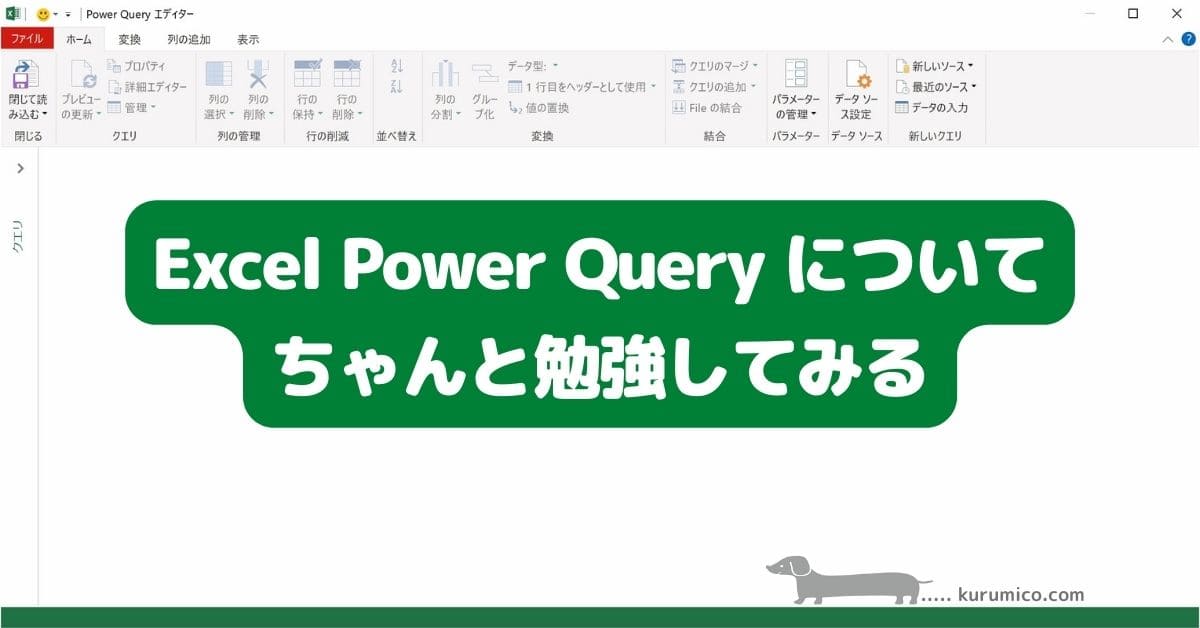
Task: Click the 列の削除 remove columns icon
Action: pyautogui.click(x=258, y=74)
